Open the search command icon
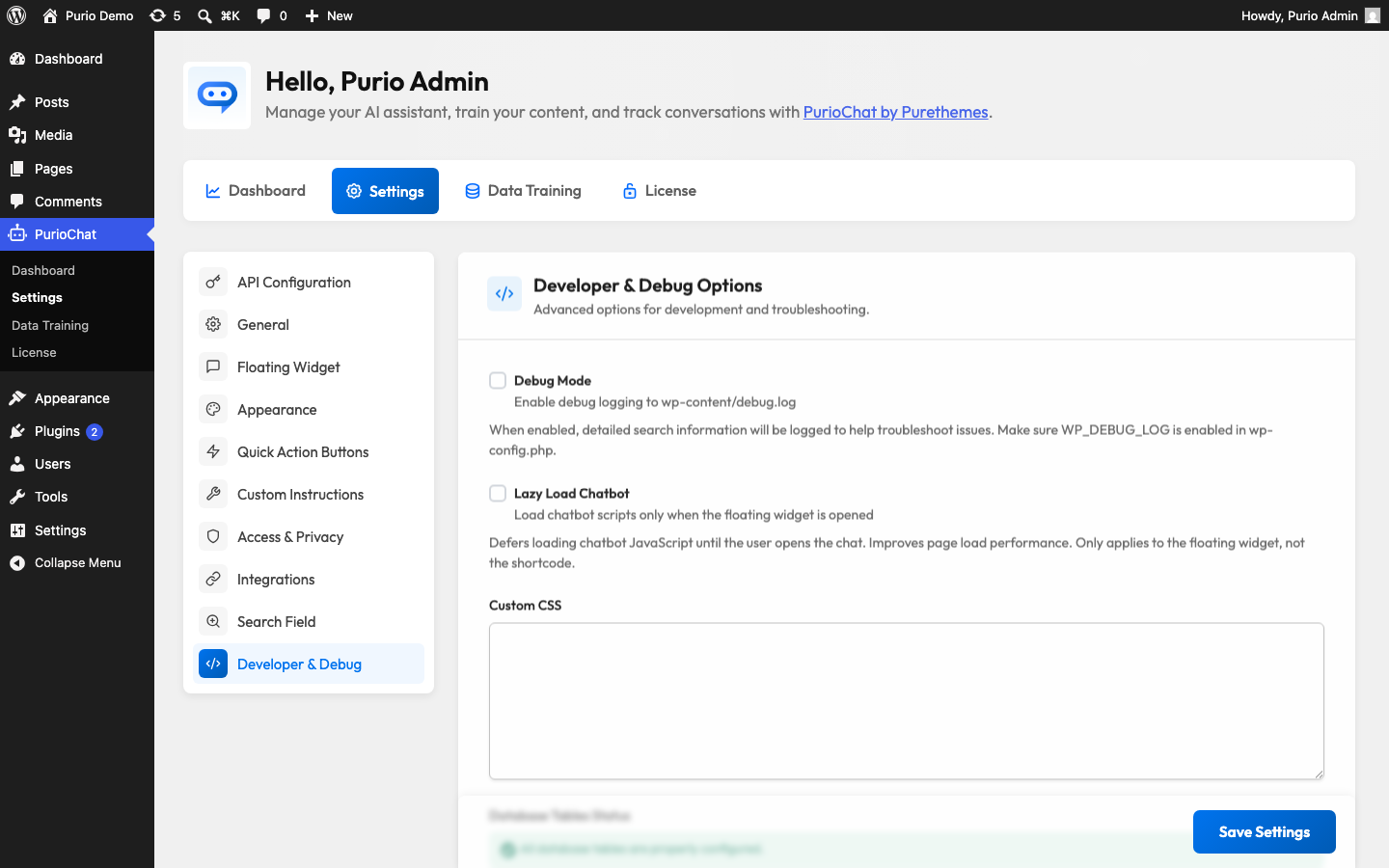This screenshot has width=1389, height=868. tap(204, 15)
